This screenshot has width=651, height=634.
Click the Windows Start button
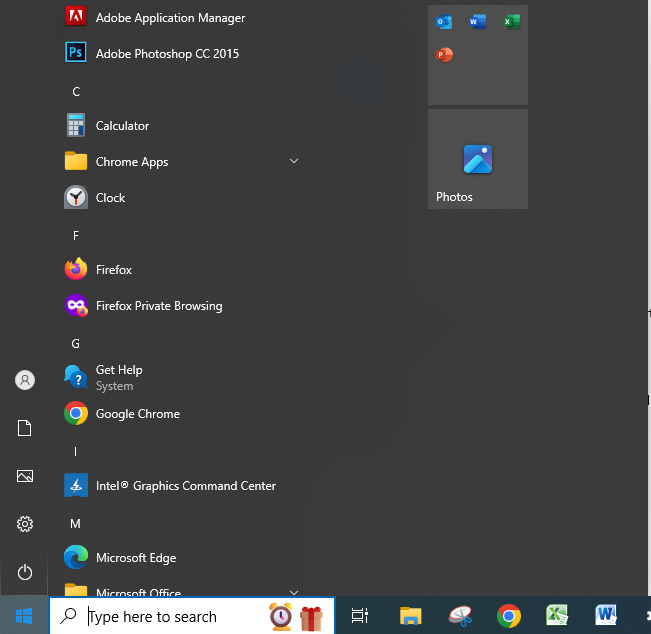click(x=24, y=616)
